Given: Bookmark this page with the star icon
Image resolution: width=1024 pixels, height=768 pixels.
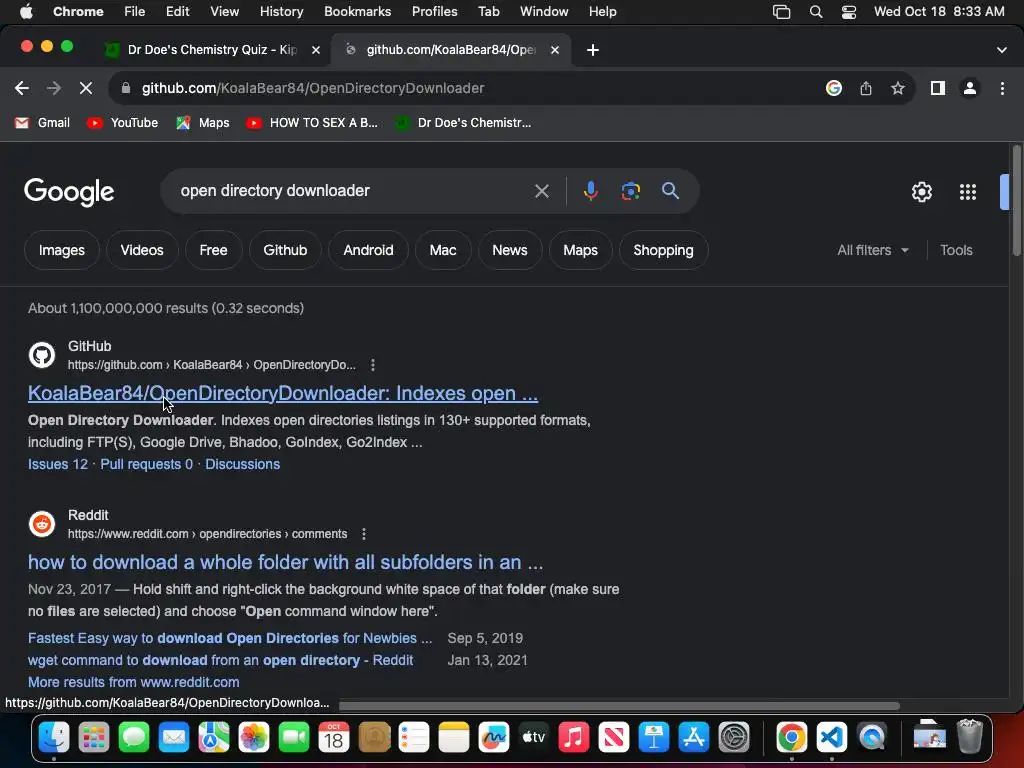Looking at the screenshot, I should [x=898, y=88].
